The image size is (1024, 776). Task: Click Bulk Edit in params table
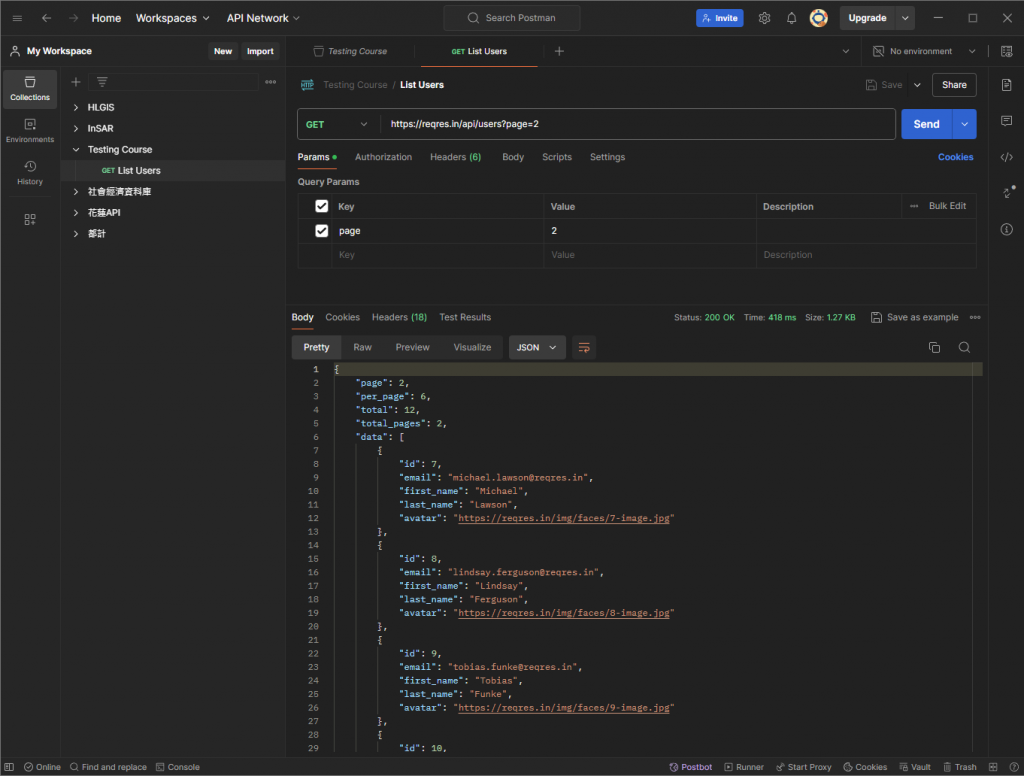pyautogui.click(x=947, y=206)
